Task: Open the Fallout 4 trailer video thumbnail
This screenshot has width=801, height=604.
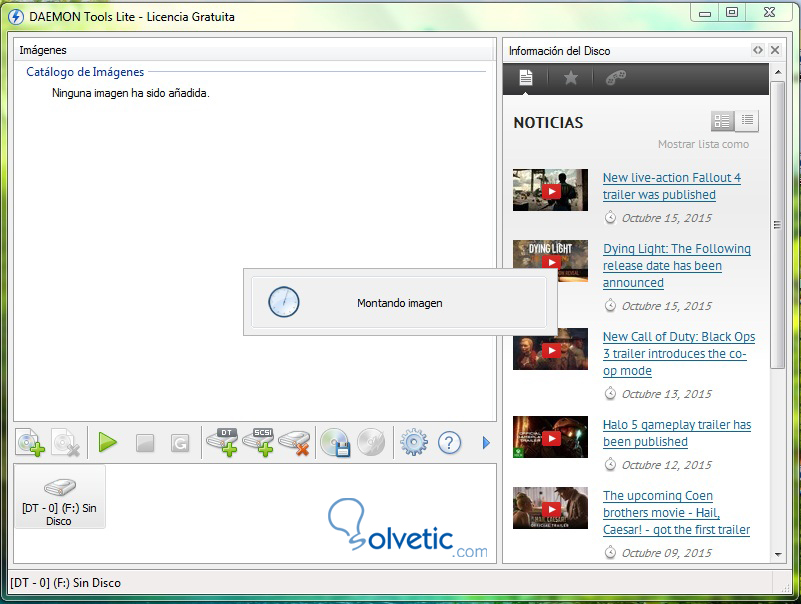Action: point(550,190)
